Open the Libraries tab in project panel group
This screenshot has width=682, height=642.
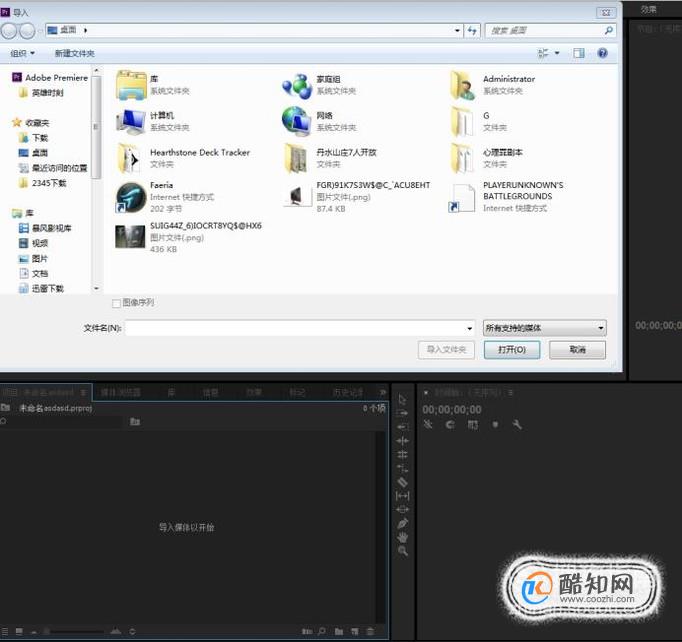171,393
